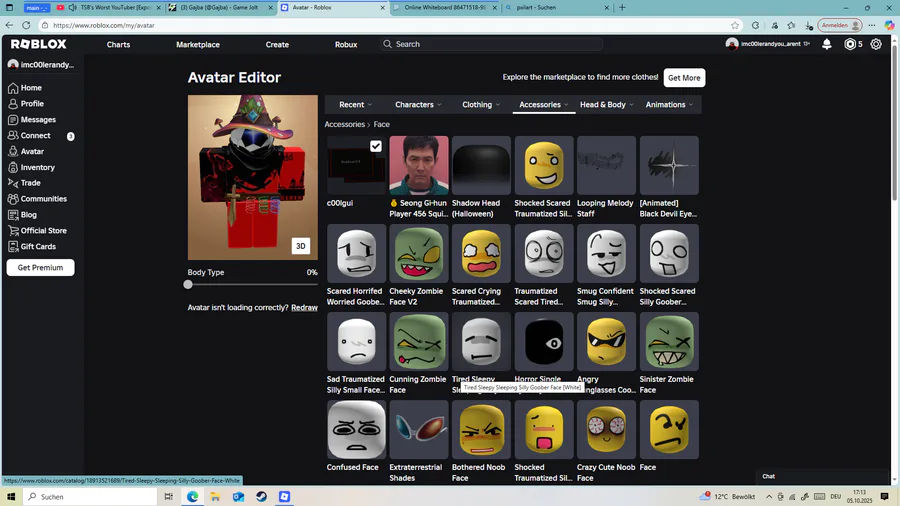Open the Windows Start menu
The image size is (900, 506).
(11, 496)
